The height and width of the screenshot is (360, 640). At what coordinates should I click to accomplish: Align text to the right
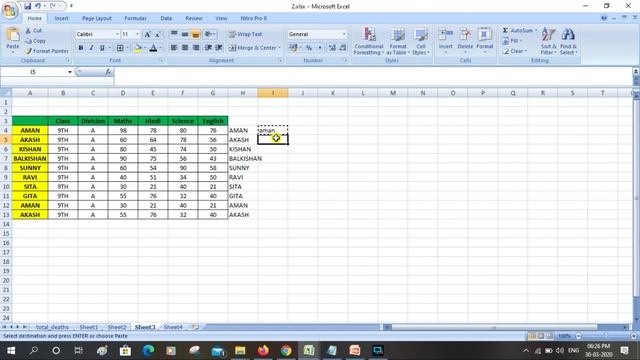[x=196, y=48]
